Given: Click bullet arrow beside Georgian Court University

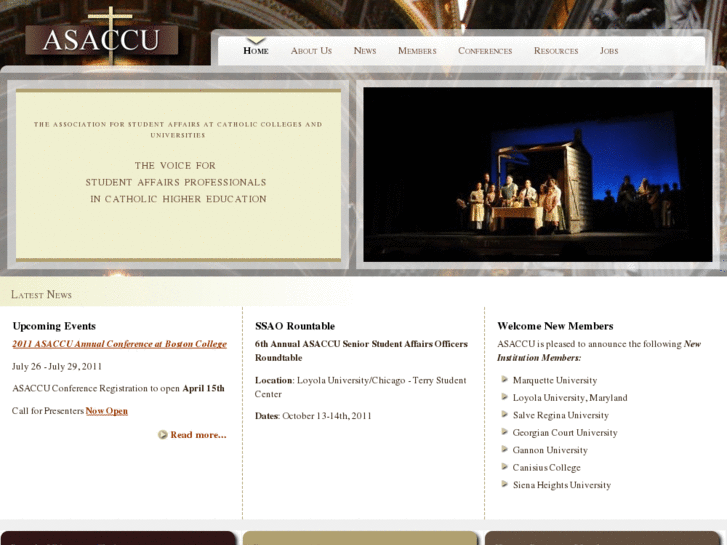Looking at the screenshot, I should 505,432.
